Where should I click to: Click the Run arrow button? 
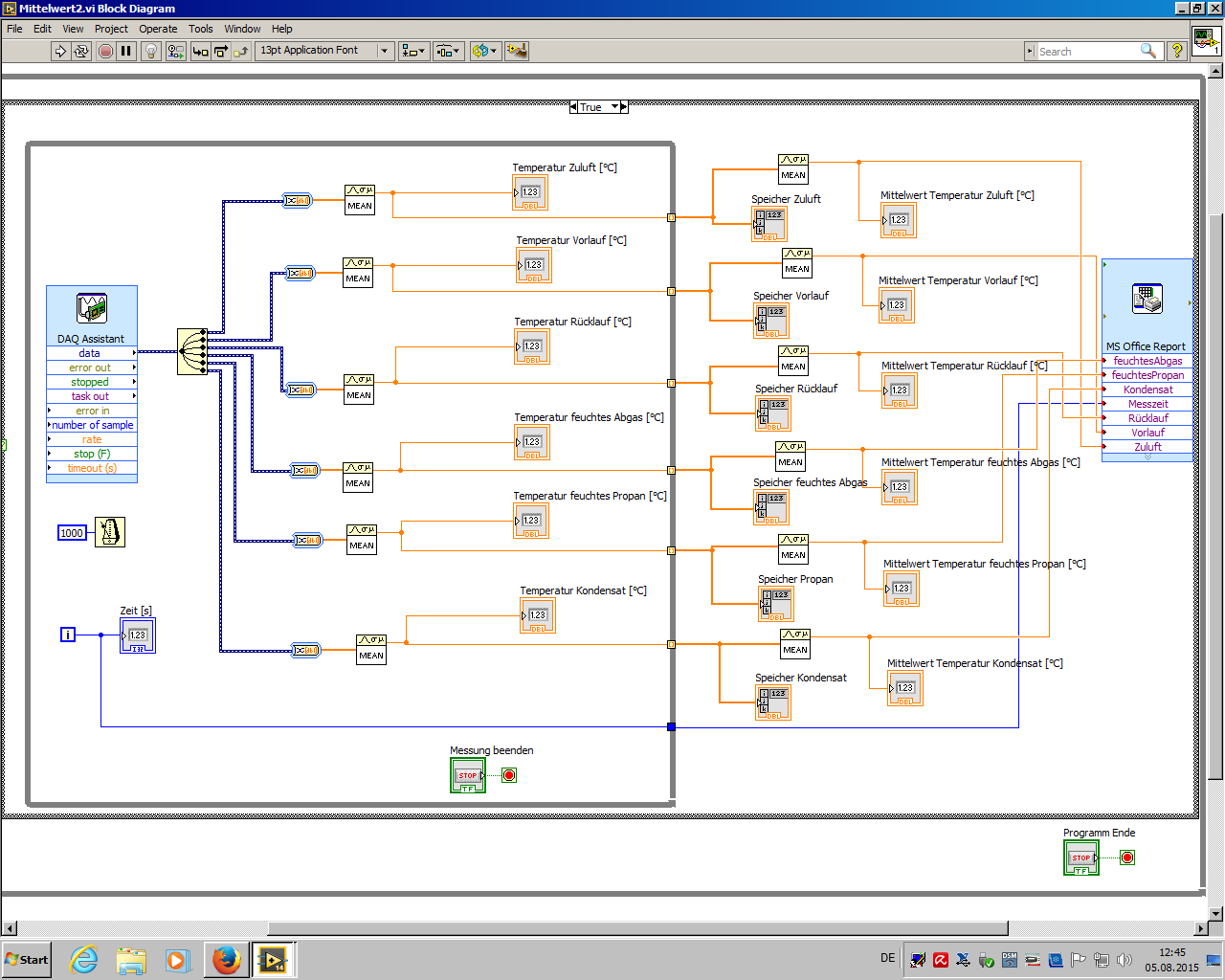tap(60, 51)
